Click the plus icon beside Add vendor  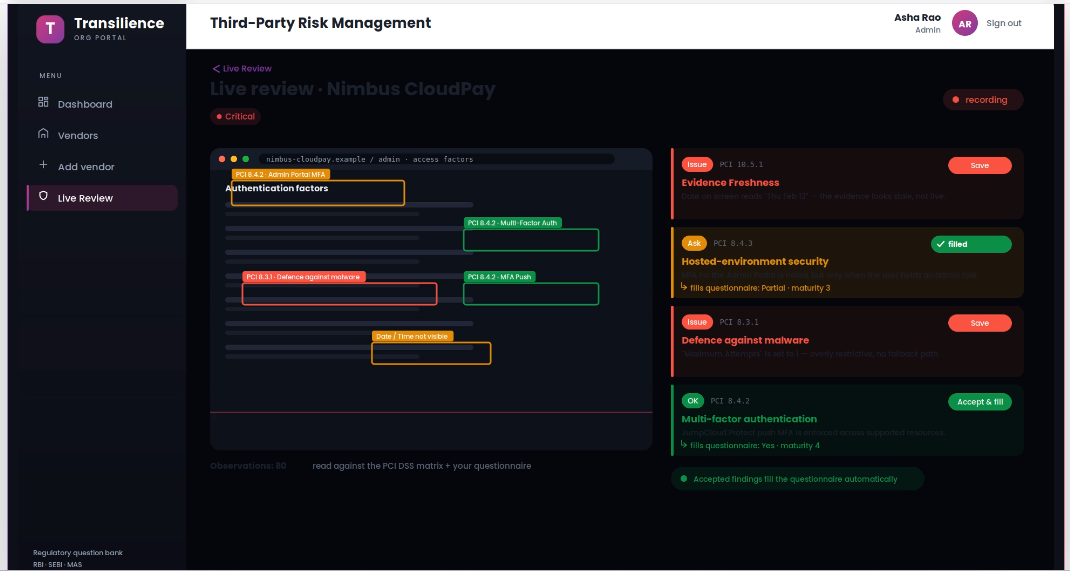[43, 165]
